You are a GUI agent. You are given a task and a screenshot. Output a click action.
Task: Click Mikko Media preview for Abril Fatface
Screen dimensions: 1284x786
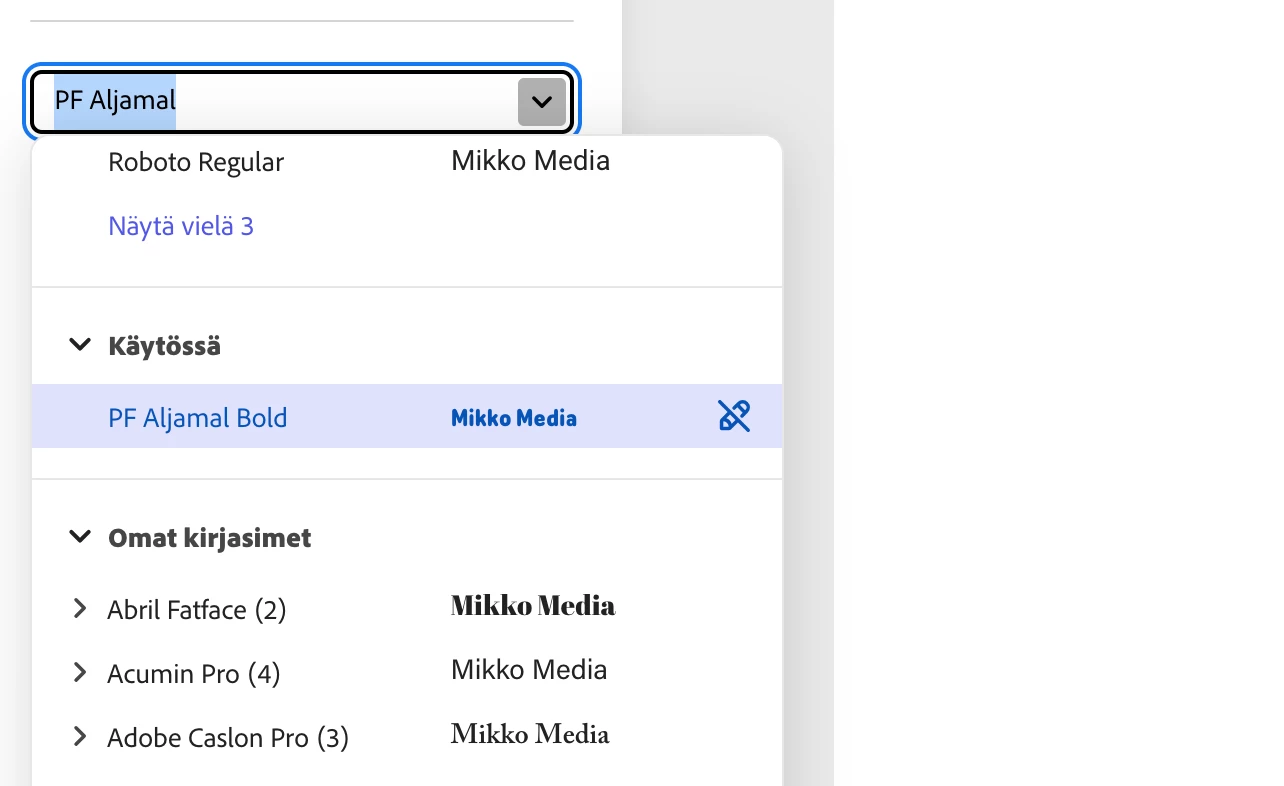[533, 605]
